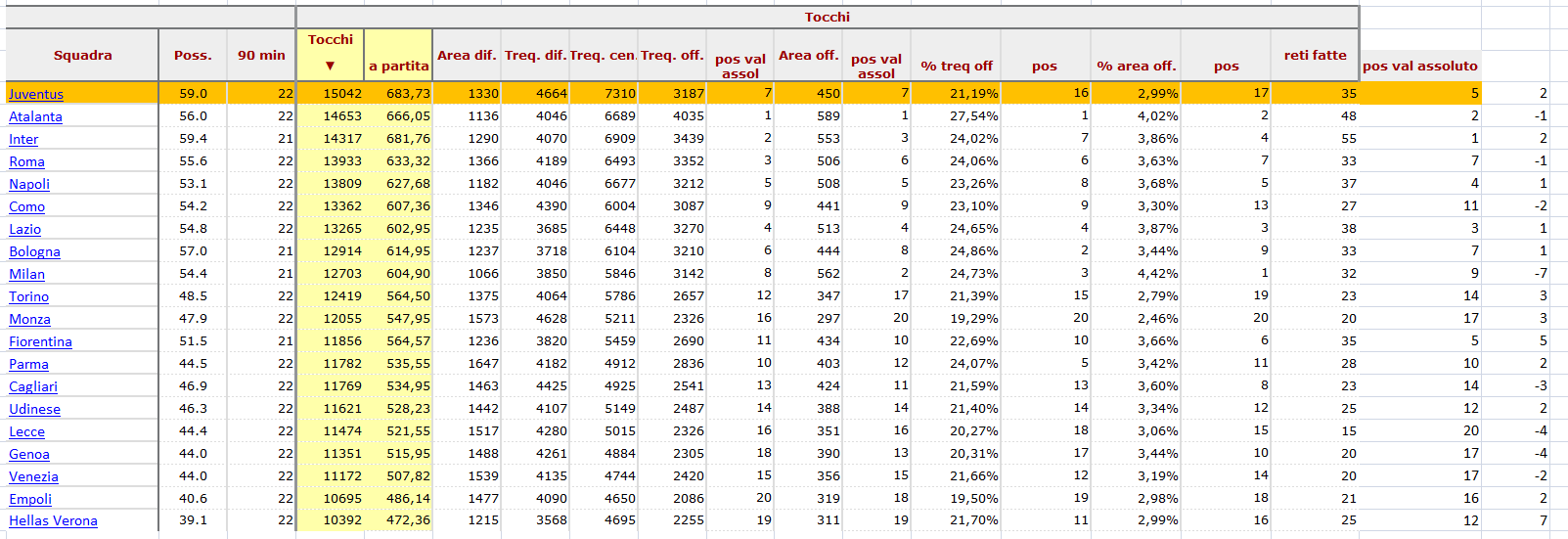Image resolution: width=1568 pixels, height=539 pixels.
Task: Open the Bologna team link
Action: click(x=34, y=251)
